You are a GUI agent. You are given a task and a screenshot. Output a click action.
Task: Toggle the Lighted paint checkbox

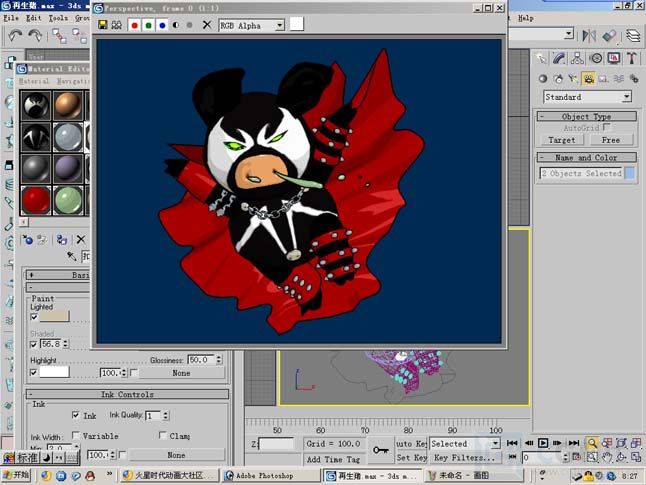point(34,317)
